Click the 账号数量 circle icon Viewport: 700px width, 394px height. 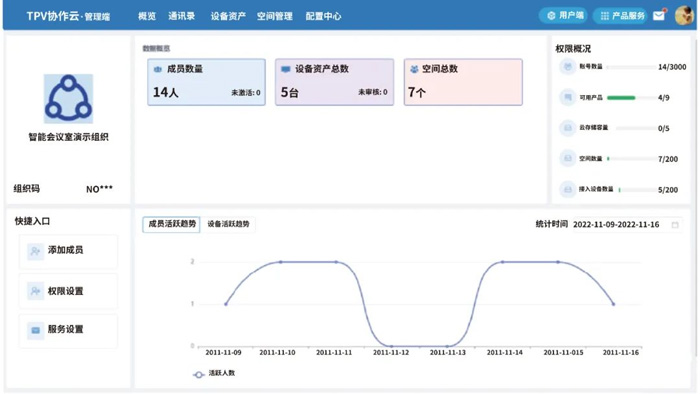point(567,67)
